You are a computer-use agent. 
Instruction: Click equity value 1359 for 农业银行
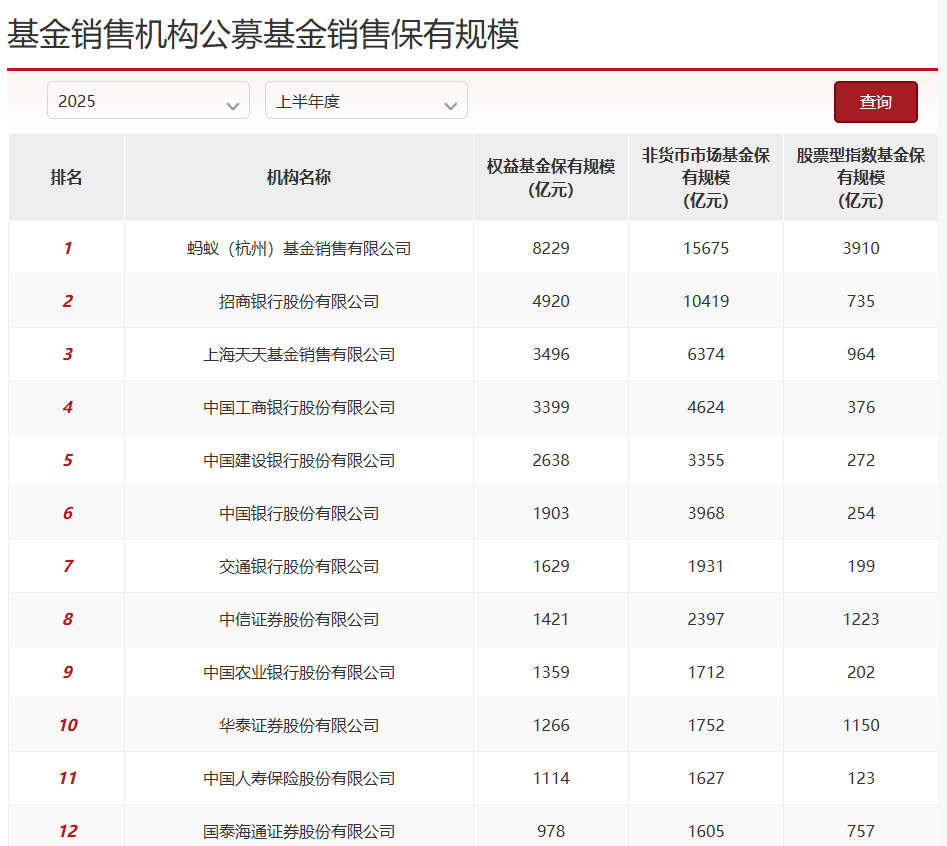pyautogui.click(x=551, y=673)
